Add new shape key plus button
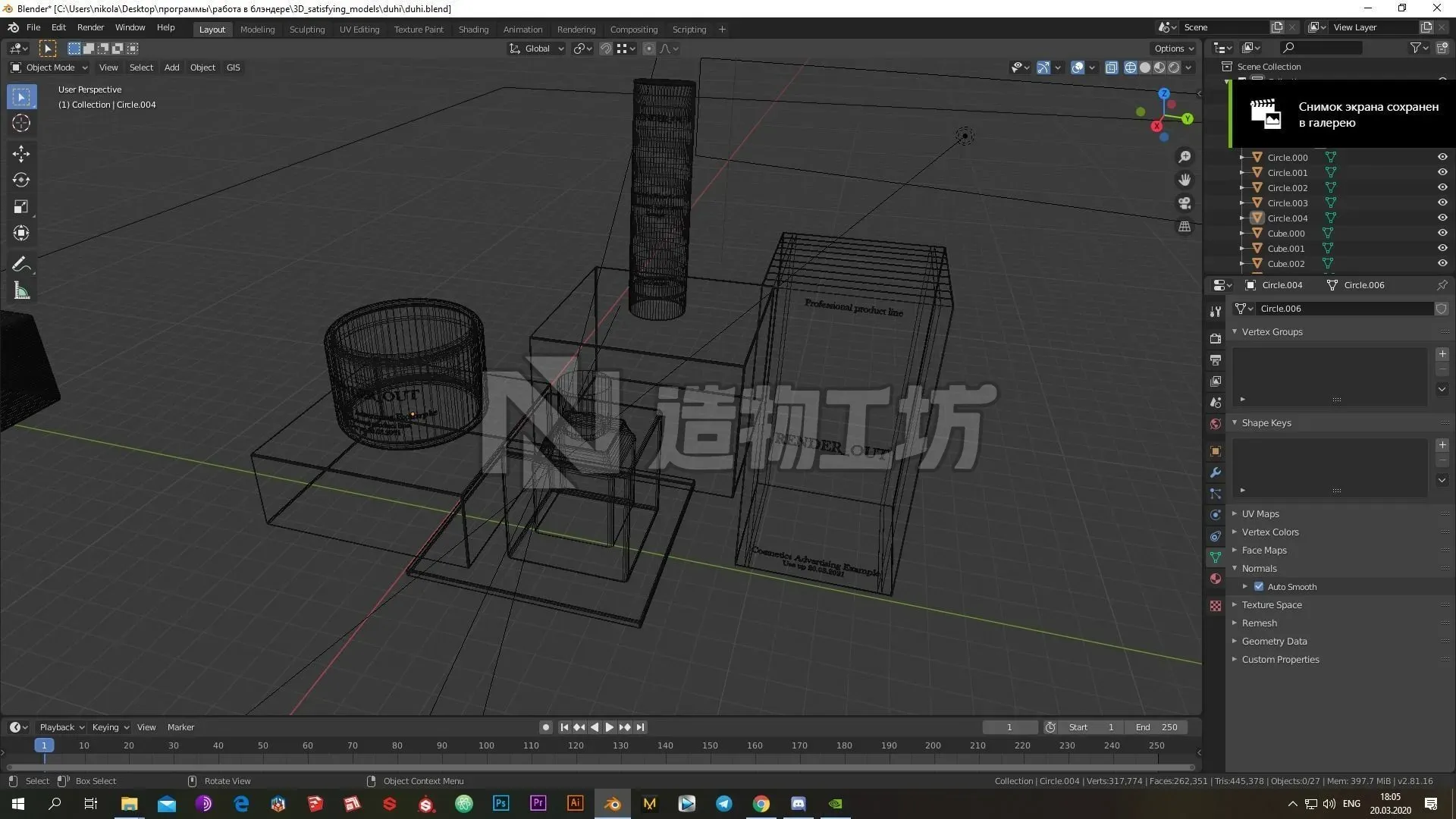Viewport: 1456px width, 819px height. tap(1442, 445)
